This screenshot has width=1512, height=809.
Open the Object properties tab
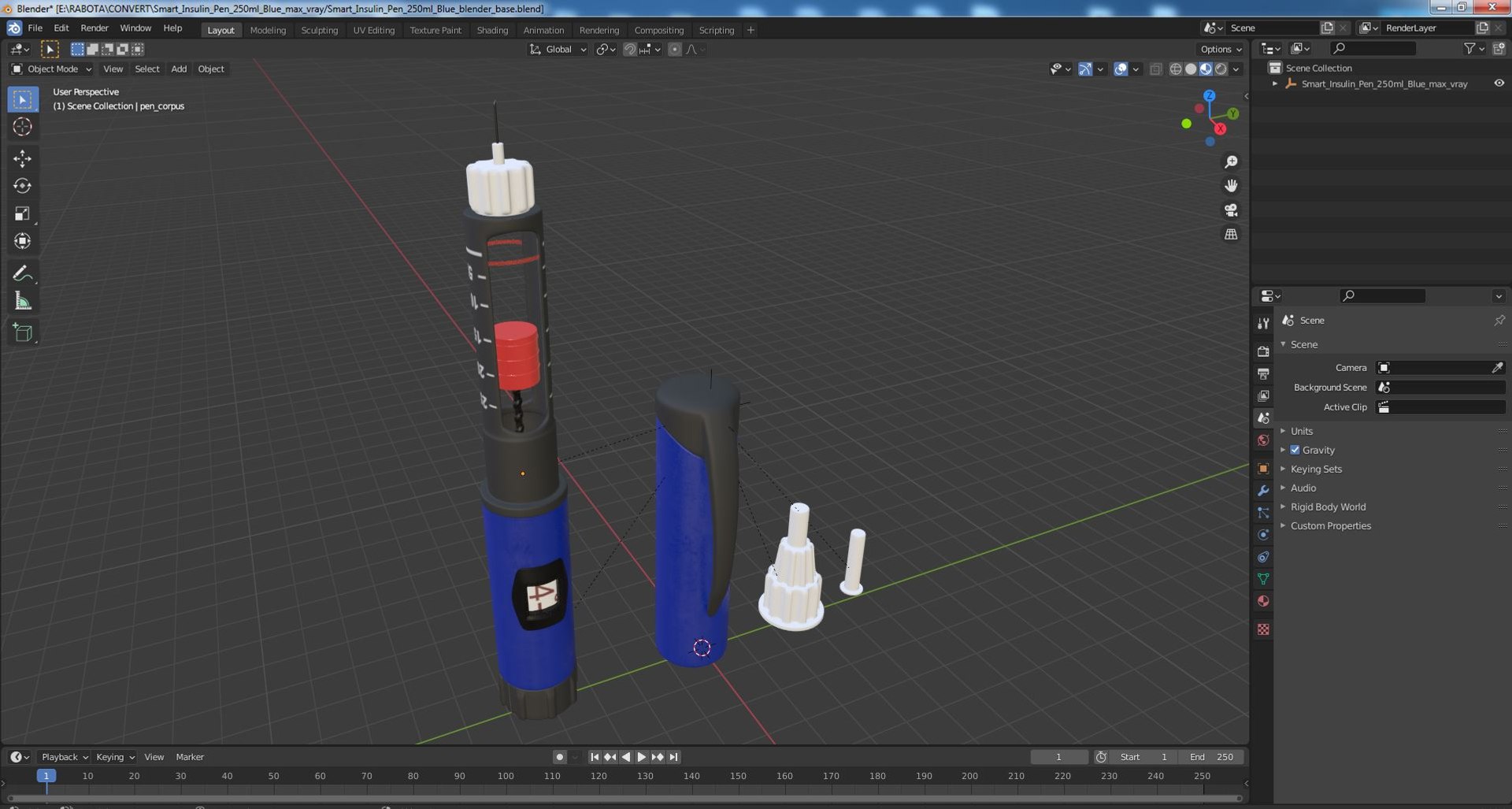[1263, 469]
